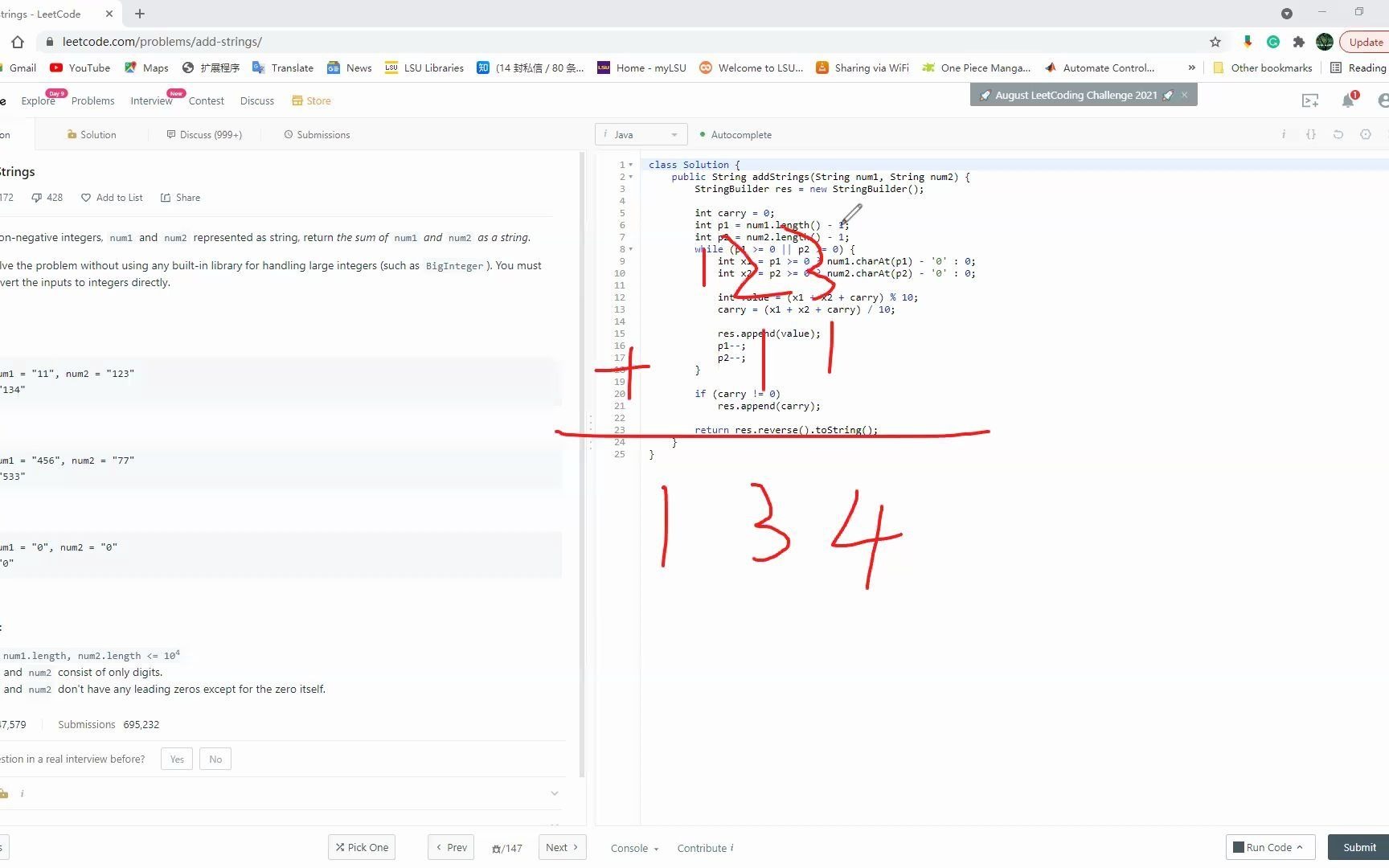
Task: Open the One Piece Manga bookmark
Action: coord(976,68)
